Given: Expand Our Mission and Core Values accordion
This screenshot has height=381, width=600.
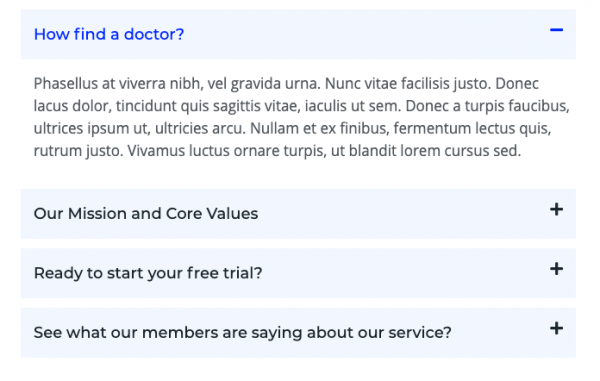Looking at the screenshot, I should [x=298, y=214].
